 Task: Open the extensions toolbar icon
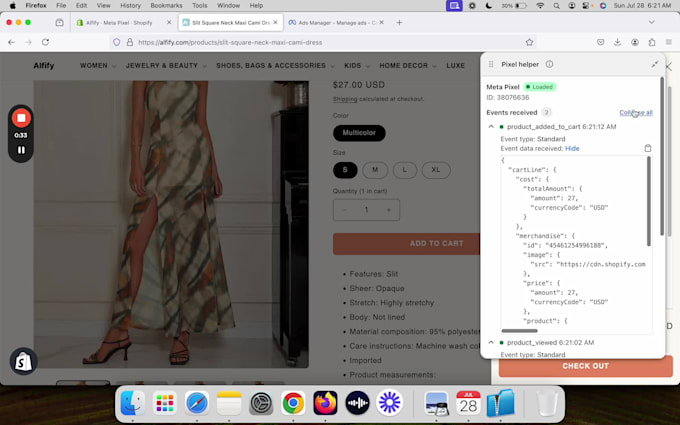[651, 42]
